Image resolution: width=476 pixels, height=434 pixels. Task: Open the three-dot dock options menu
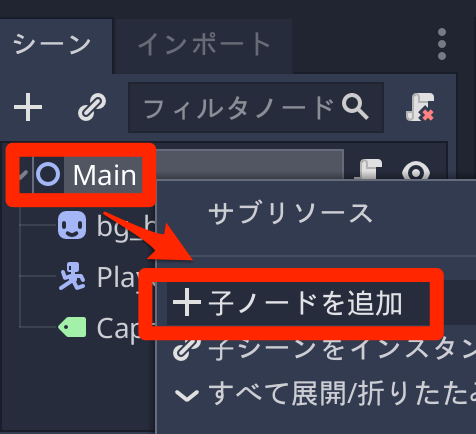[x=442, y=44]
